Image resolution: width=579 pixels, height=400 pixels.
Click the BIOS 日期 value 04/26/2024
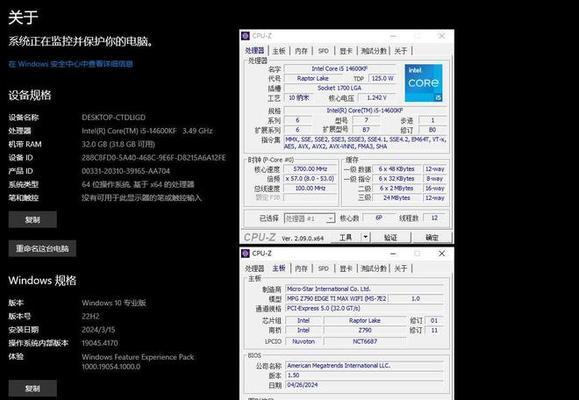365,384
